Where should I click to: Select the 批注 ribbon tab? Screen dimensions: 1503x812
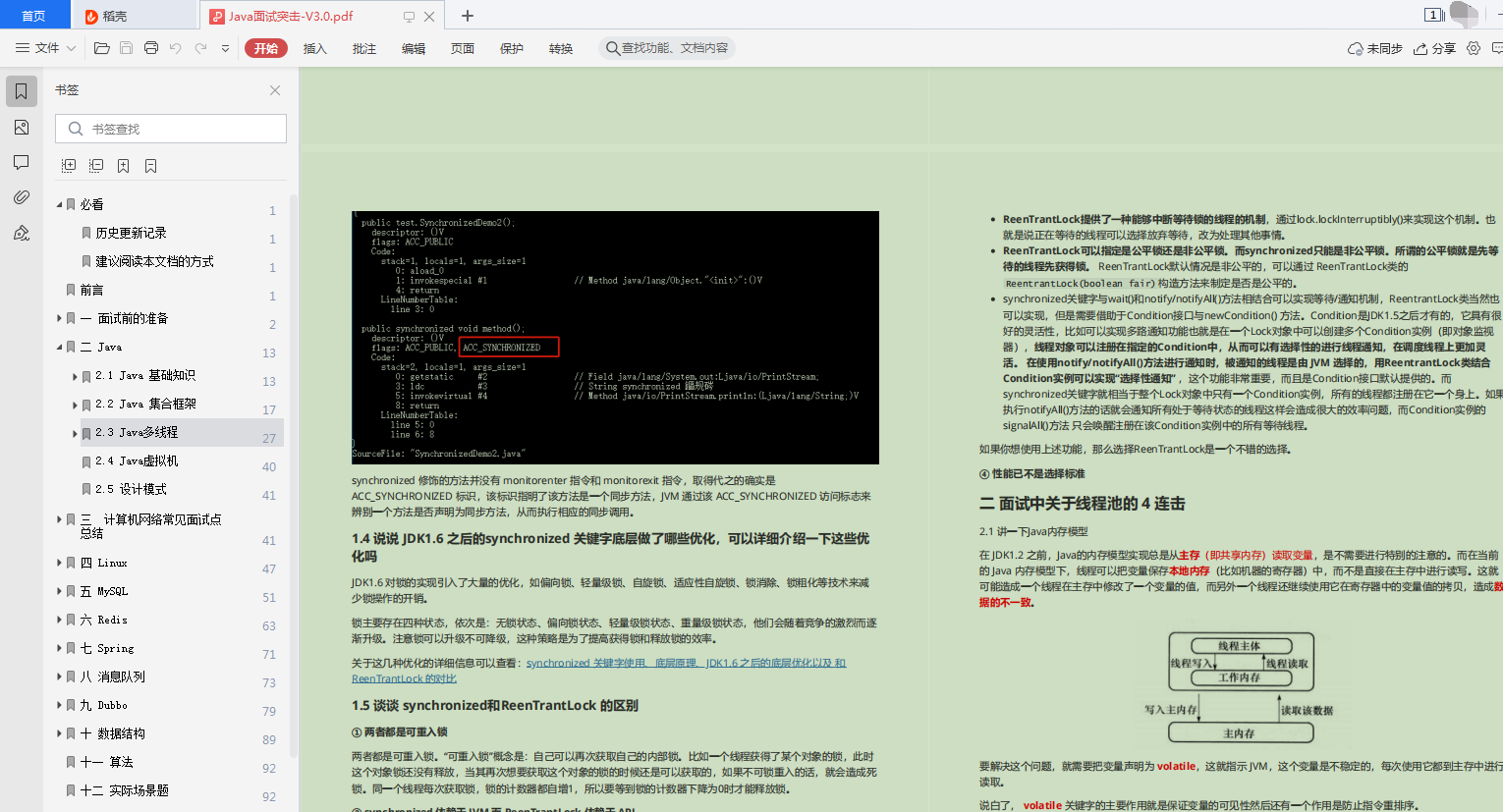click(364, 48)
